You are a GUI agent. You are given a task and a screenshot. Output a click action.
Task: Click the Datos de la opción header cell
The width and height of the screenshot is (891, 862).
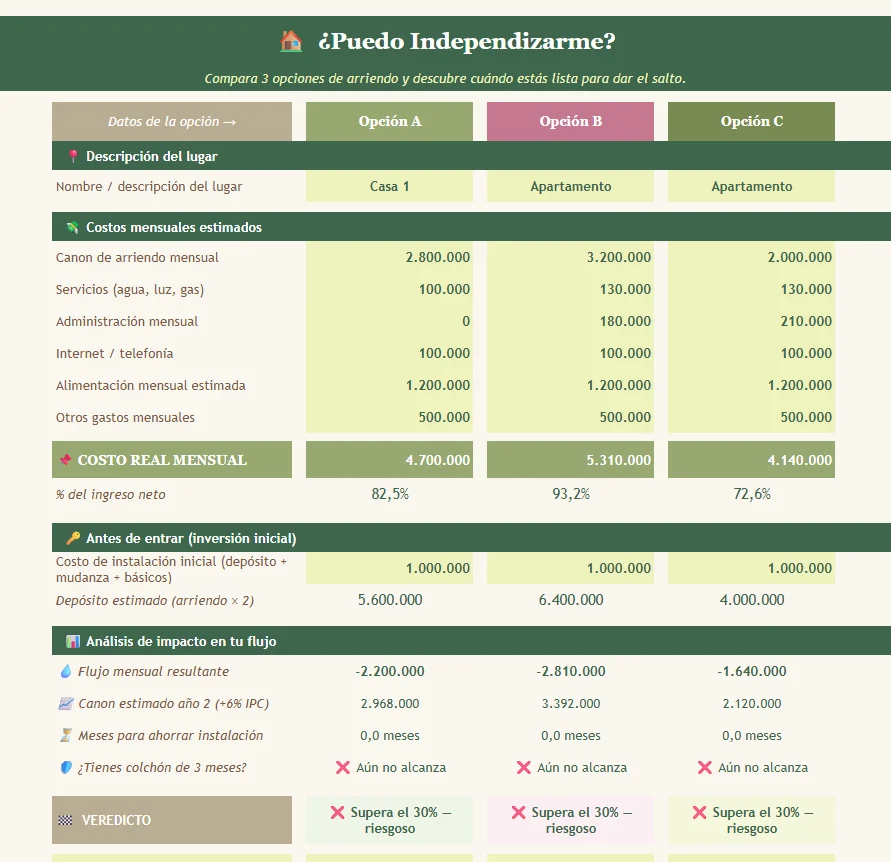click(x=172, y=121)
